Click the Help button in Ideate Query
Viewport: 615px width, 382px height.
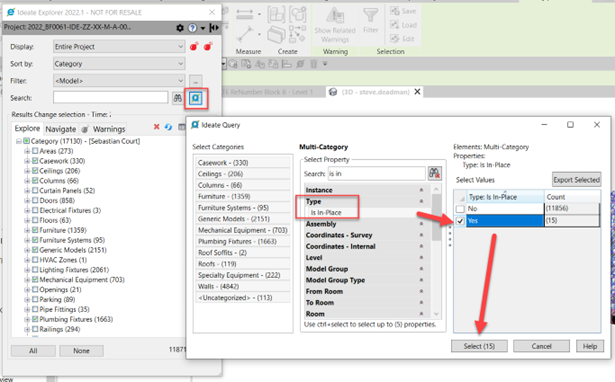[590, 346]
